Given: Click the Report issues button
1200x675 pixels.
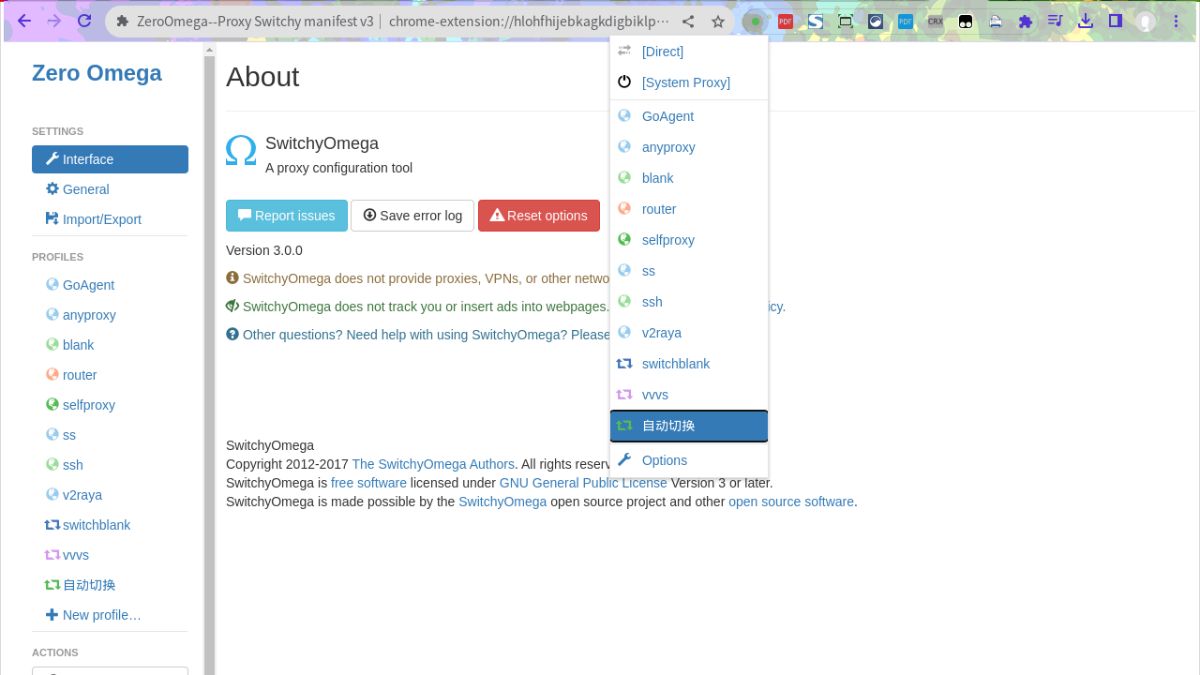Looking at the screenshot, I should pos(287,216).
